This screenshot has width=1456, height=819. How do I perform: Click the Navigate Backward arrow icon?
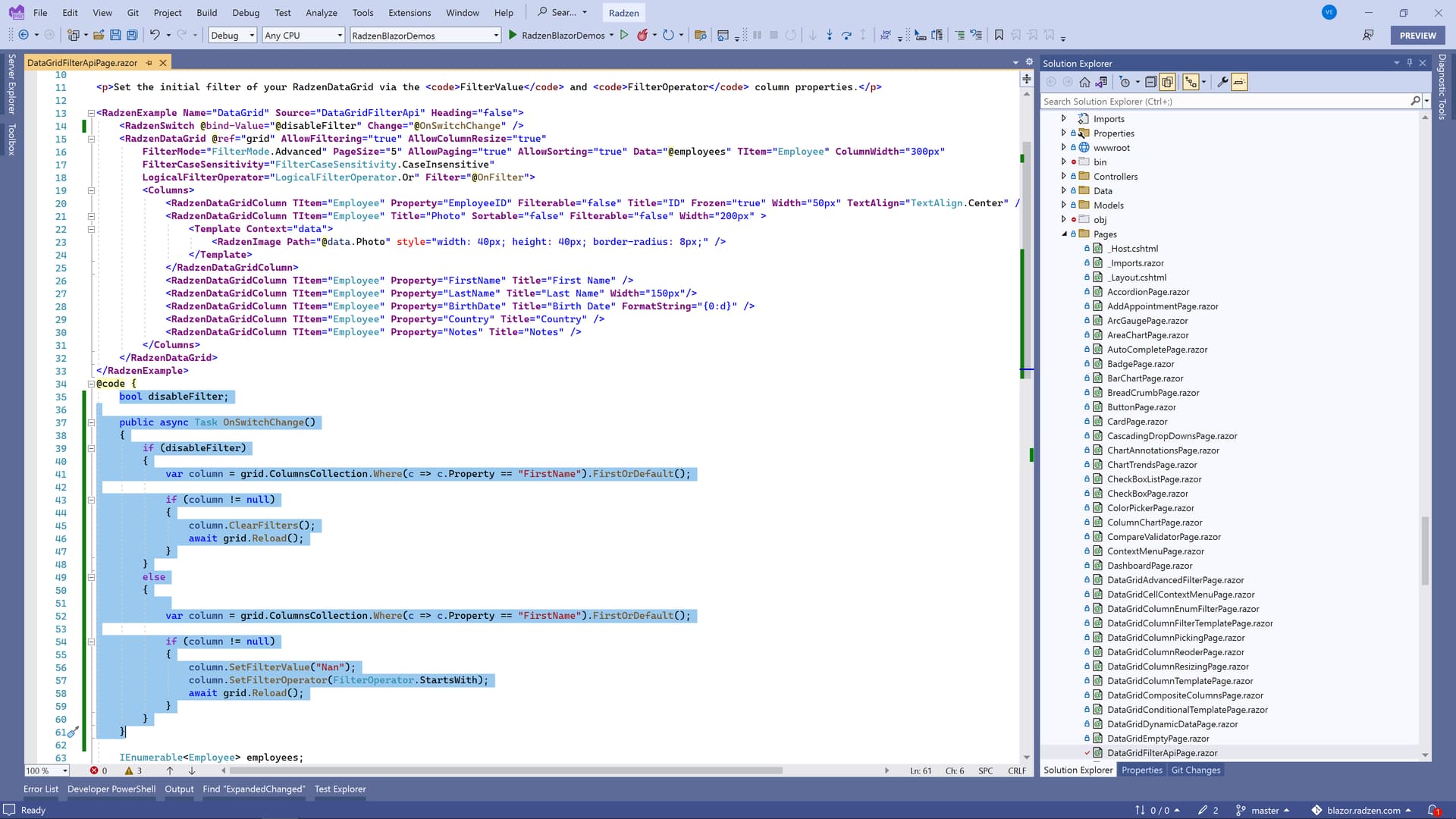click(x=24, y=35)
